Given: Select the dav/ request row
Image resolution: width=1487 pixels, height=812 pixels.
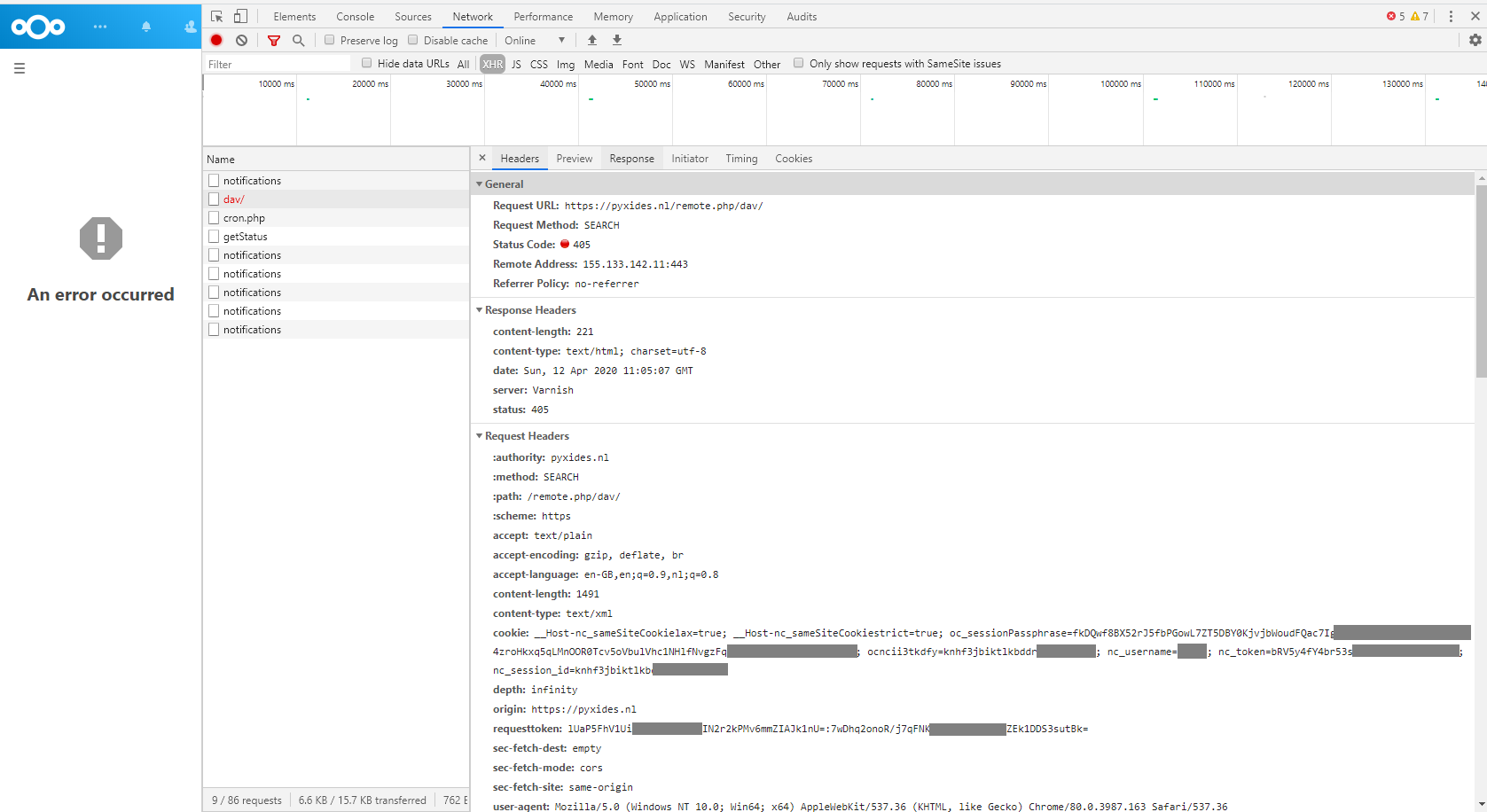Looking at the screenshot, I should pos(336,199).
